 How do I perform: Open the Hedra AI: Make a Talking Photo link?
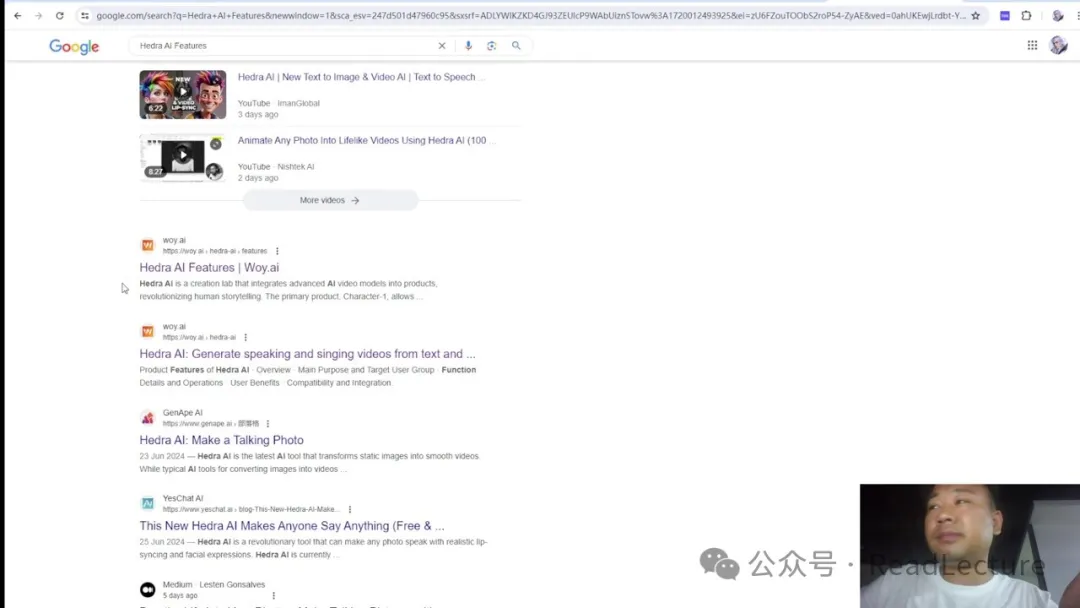click(221, 440)
